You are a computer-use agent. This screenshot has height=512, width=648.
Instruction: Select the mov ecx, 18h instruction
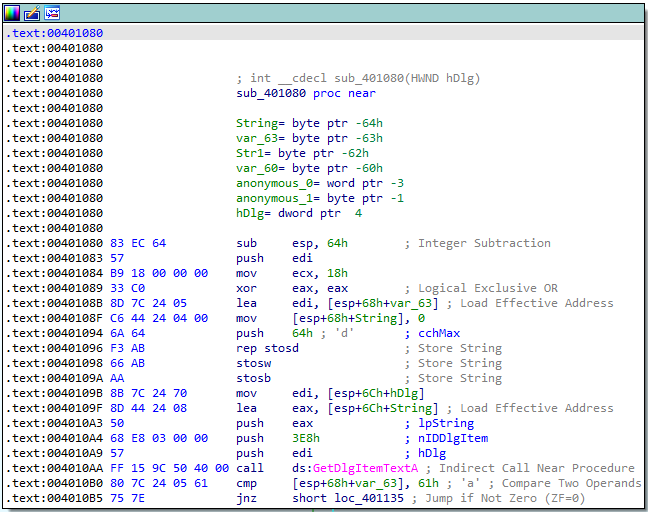292,273
